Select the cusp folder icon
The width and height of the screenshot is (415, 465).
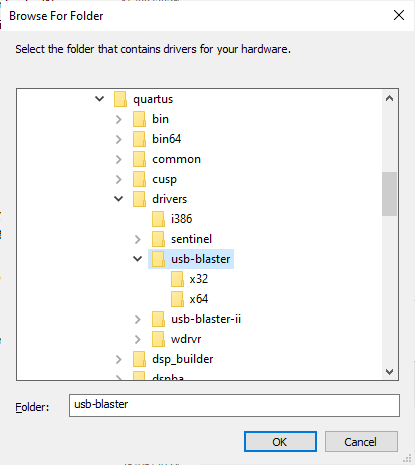139,179
